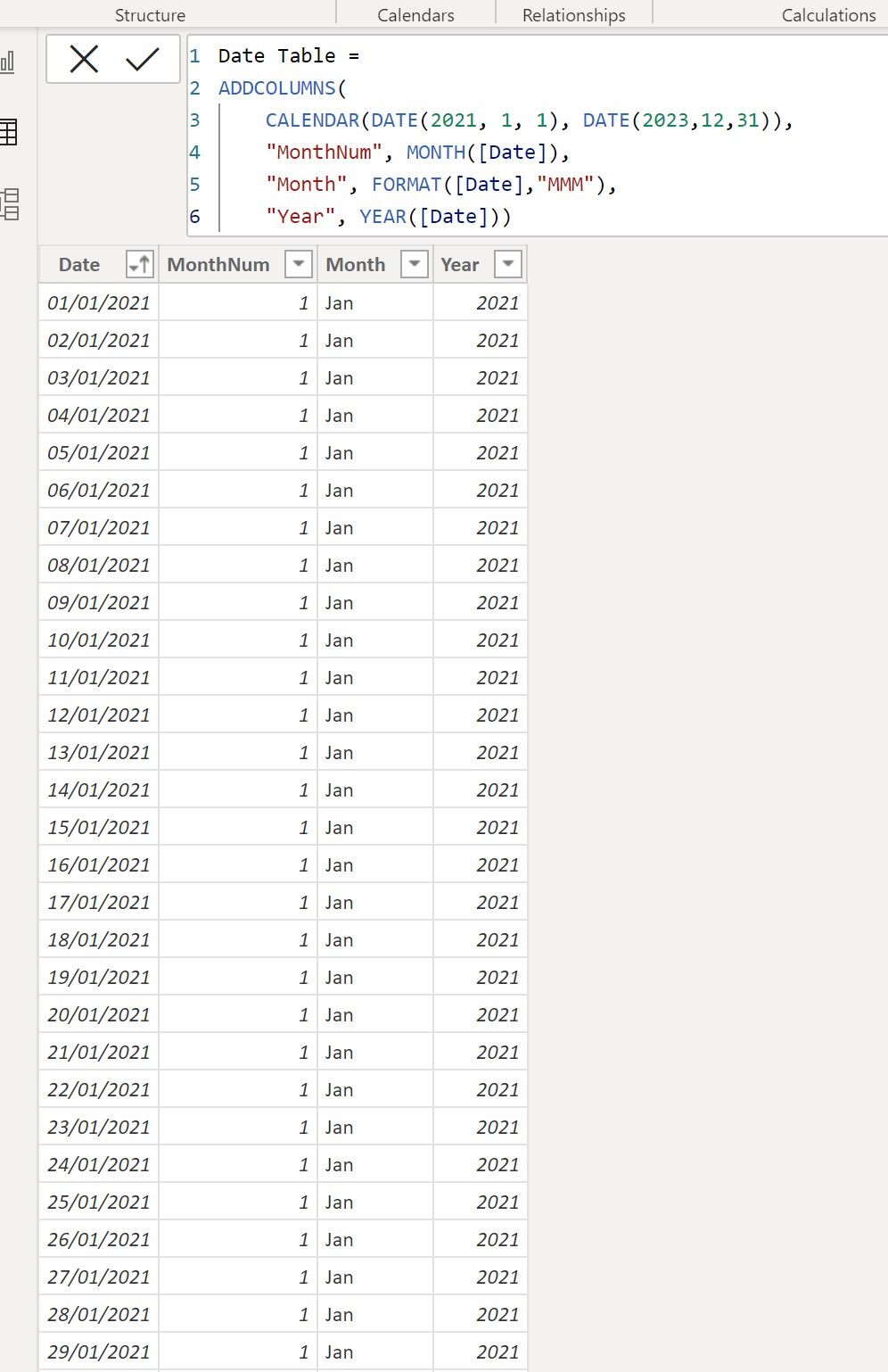888x1372 pixels.
Task: Open the Calendars ribbon group label
Action: [415, 15]
